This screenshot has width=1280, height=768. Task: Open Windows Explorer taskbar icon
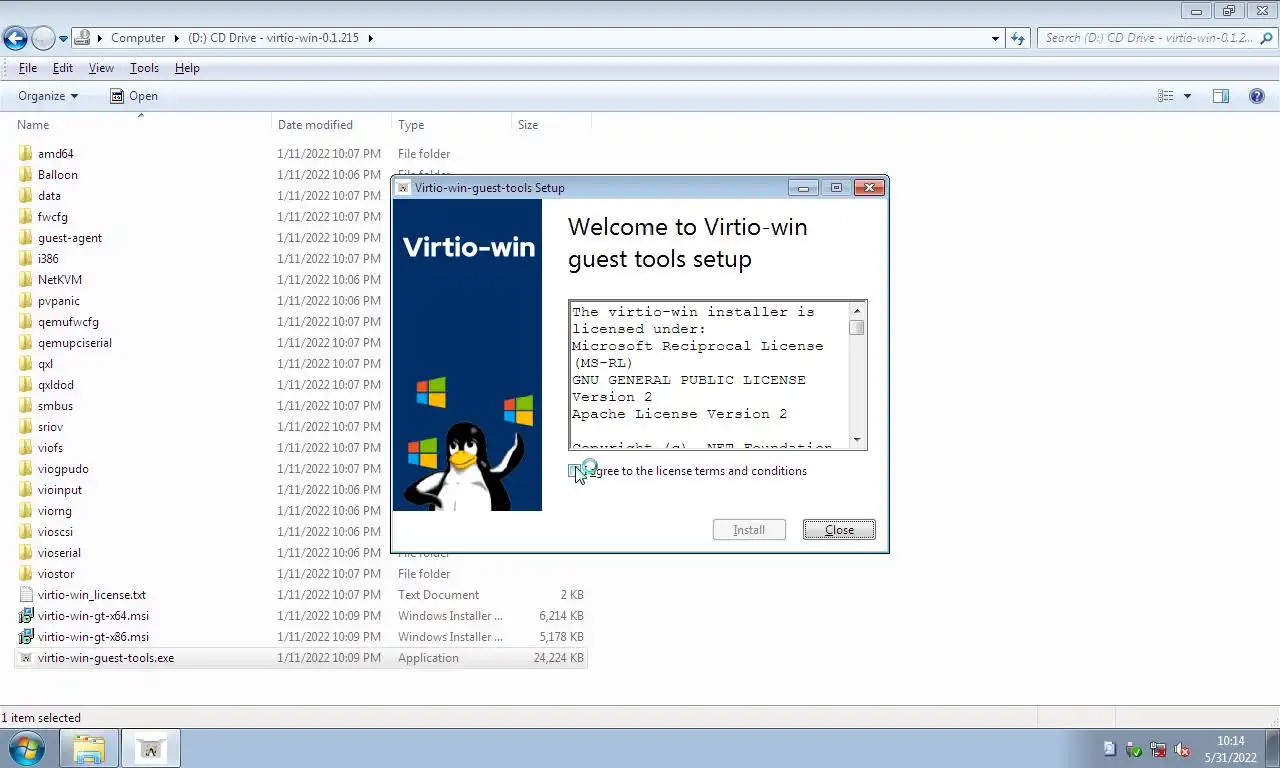[x=89, y=749]
